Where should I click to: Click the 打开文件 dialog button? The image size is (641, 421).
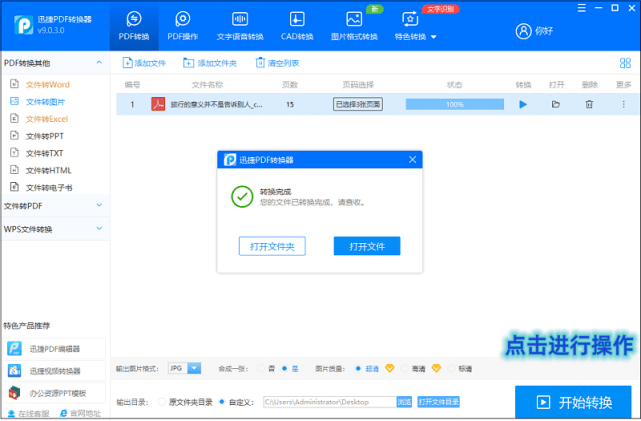(367, 246)
